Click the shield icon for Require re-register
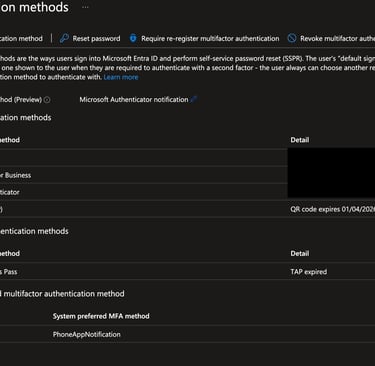This screenshot has width=375, height=366. [x=133, y=38]
